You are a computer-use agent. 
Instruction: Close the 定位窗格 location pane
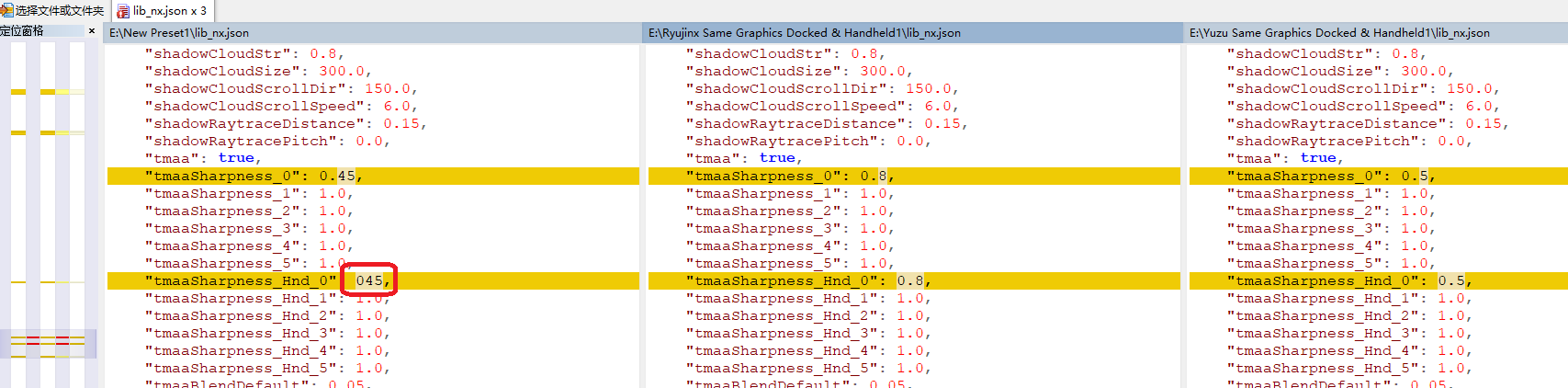(x=92, y=31)
